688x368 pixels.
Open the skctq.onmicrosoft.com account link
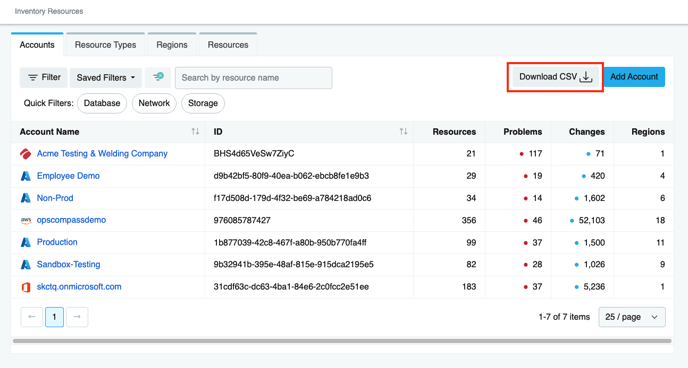79,287
